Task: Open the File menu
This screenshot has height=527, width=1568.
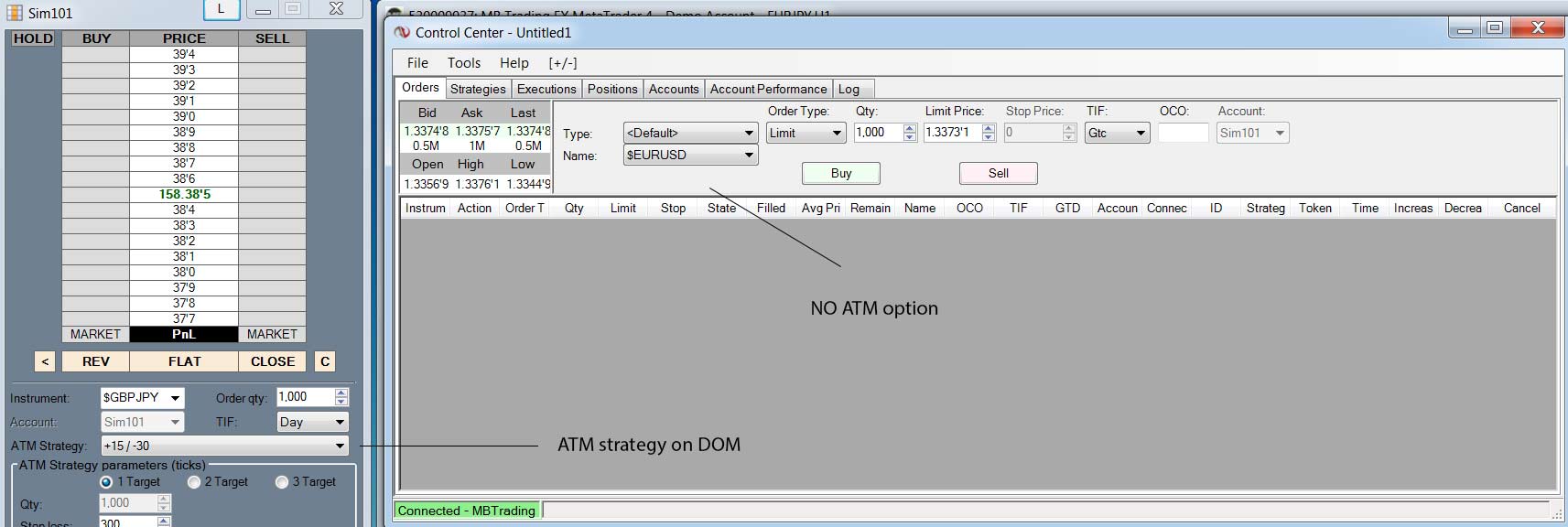Action: [x=417, y=63]
